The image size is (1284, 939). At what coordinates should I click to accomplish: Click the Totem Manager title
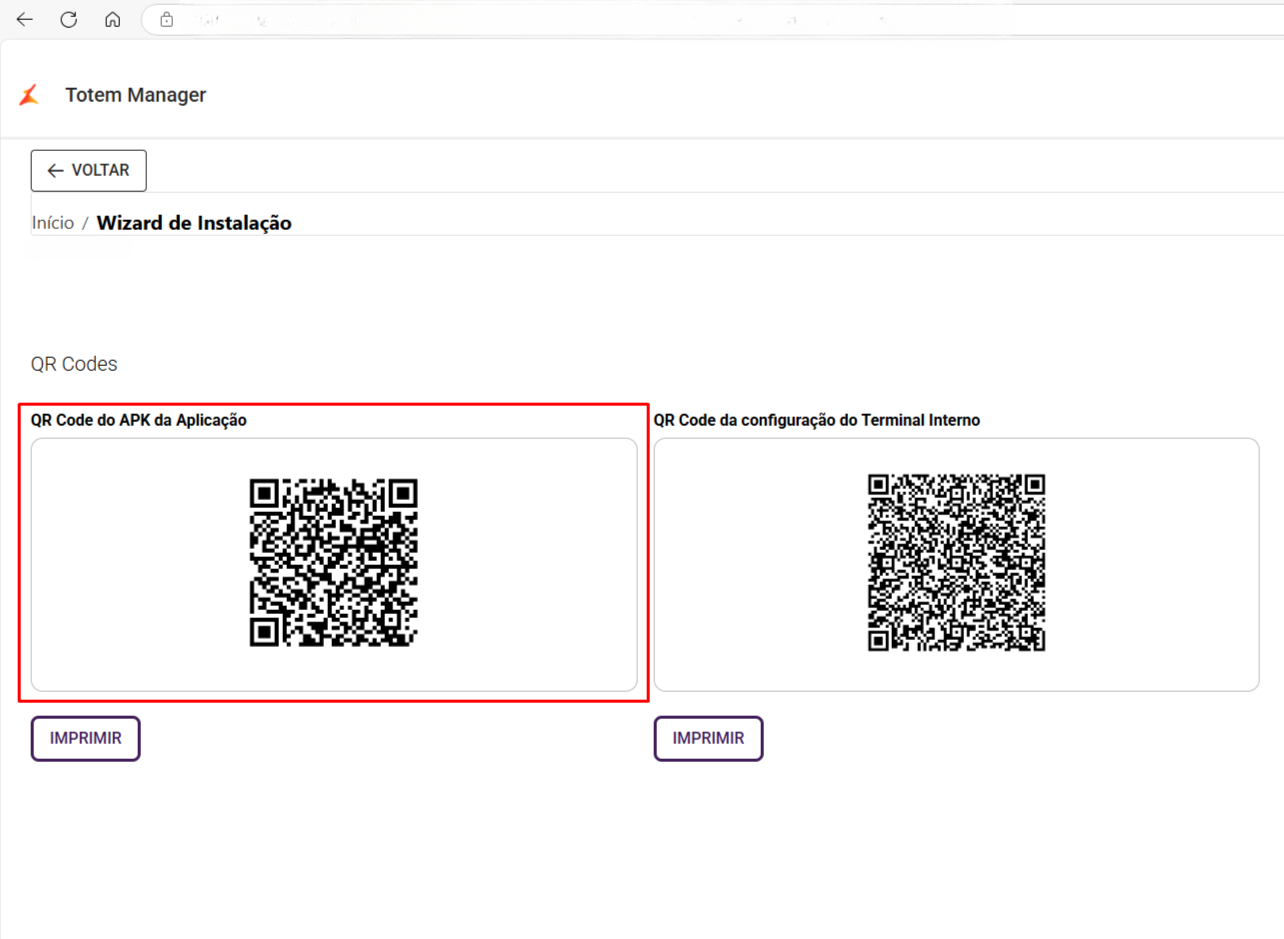click(x=136, y=95)
